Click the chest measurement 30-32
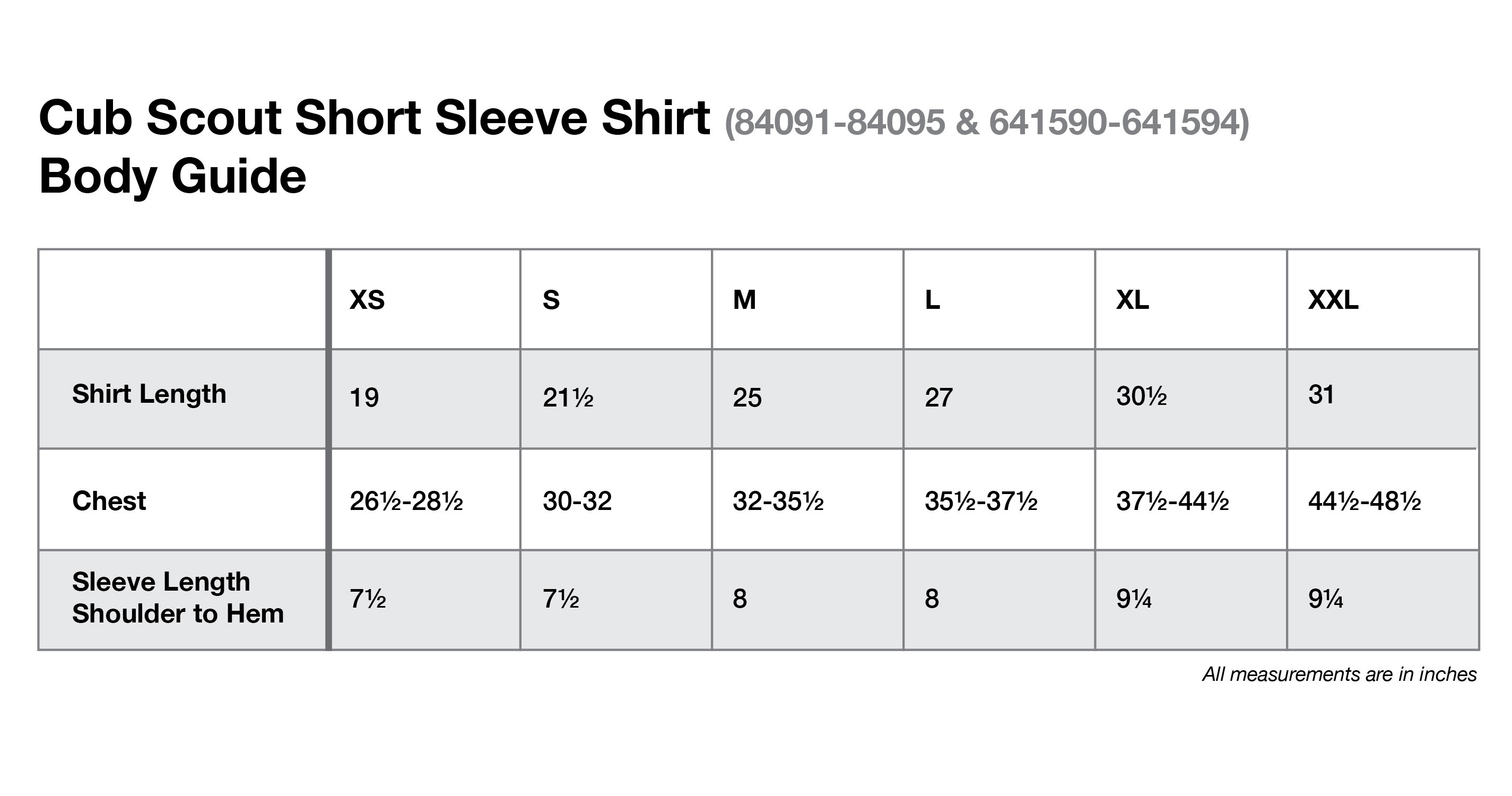This screenshot has height=796, width=1512. [578, 501]
